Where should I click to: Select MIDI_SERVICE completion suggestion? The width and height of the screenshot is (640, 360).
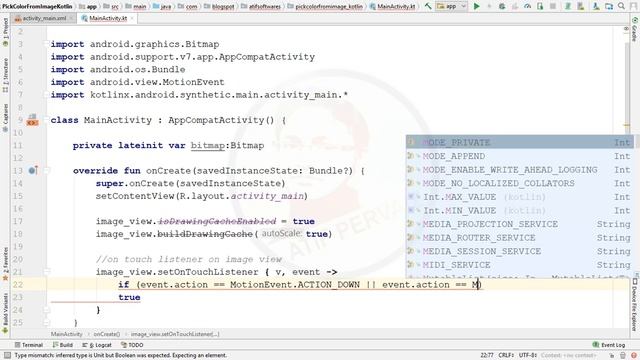(x=520, y=265)
